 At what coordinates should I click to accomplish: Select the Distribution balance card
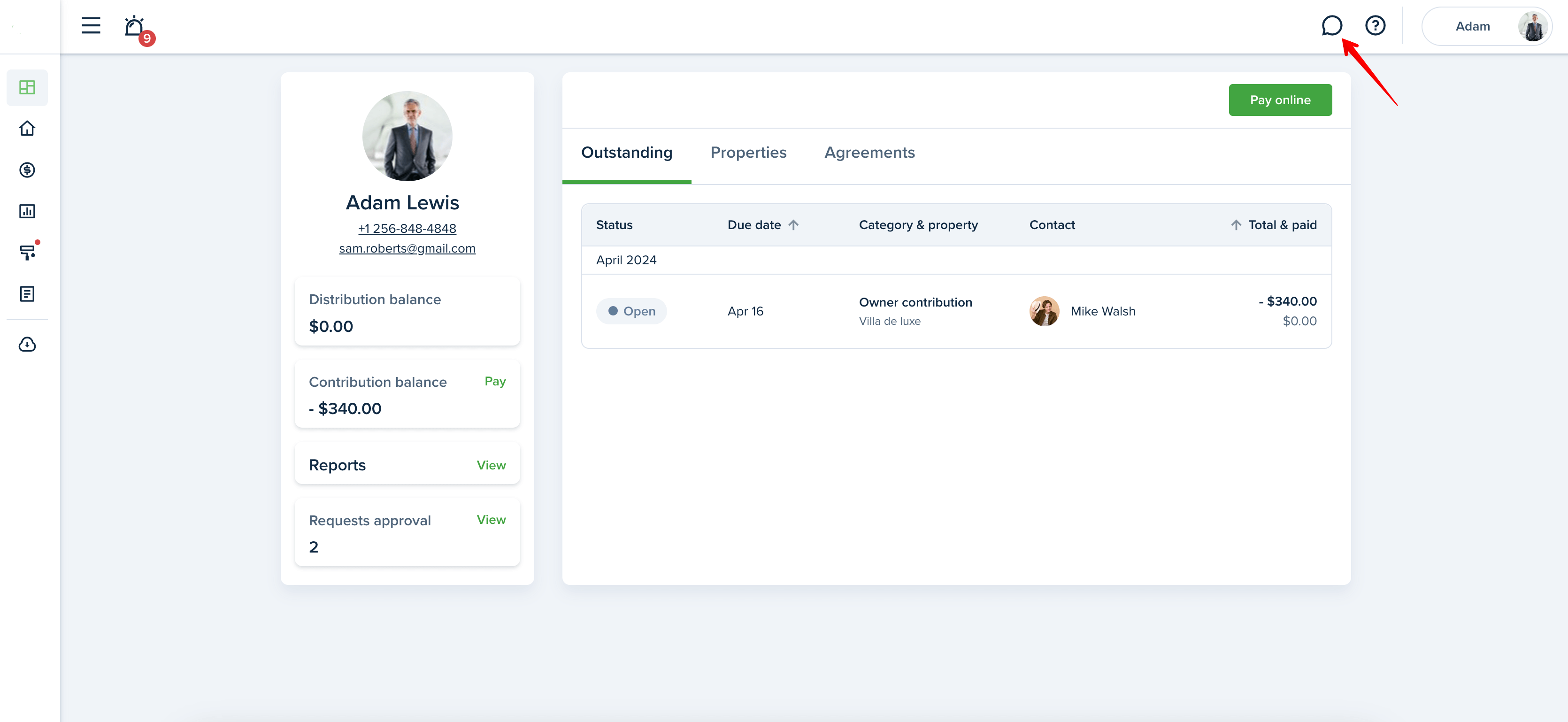point(407,312)
